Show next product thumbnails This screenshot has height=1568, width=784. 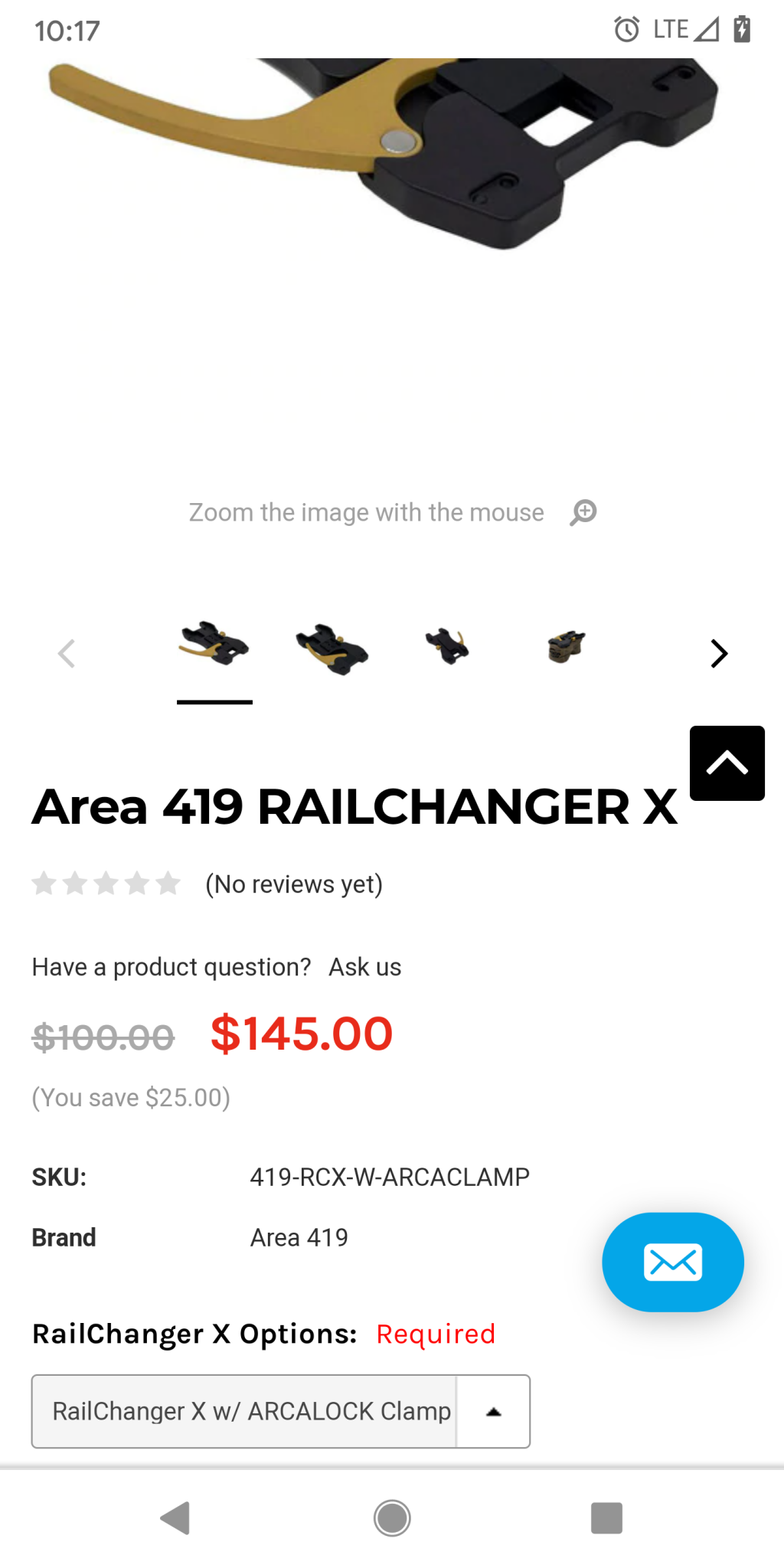pyautogui.click(x=718, y=653)
